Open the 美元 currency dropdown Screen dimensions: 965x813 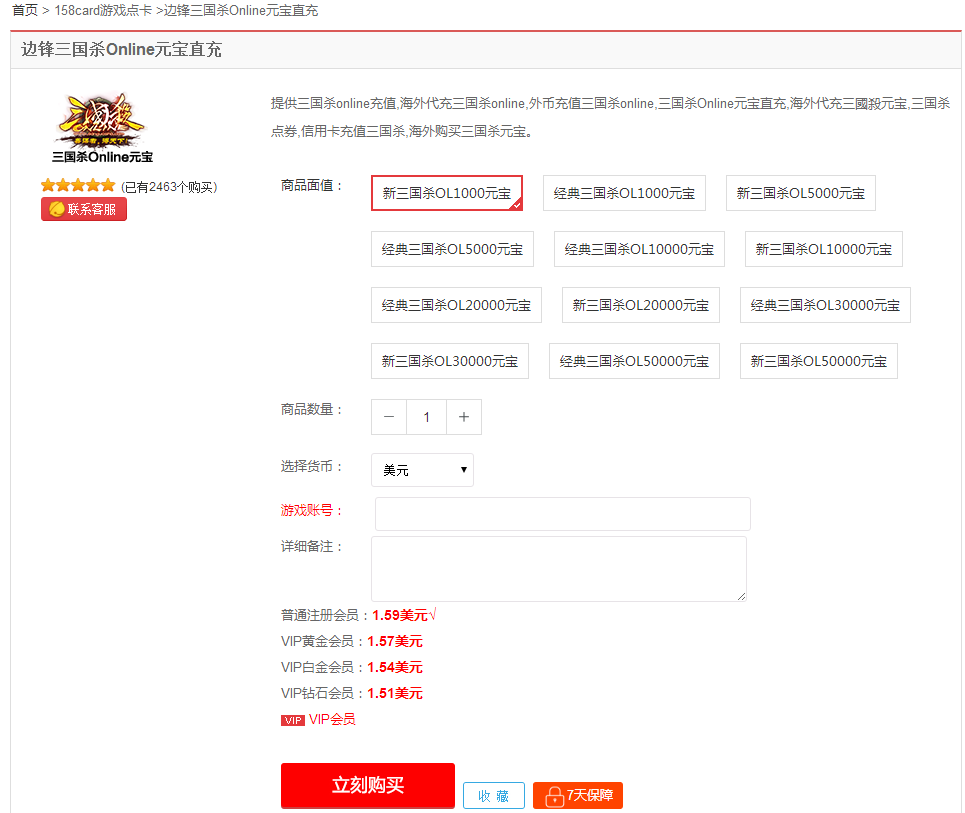click(422, 470)
